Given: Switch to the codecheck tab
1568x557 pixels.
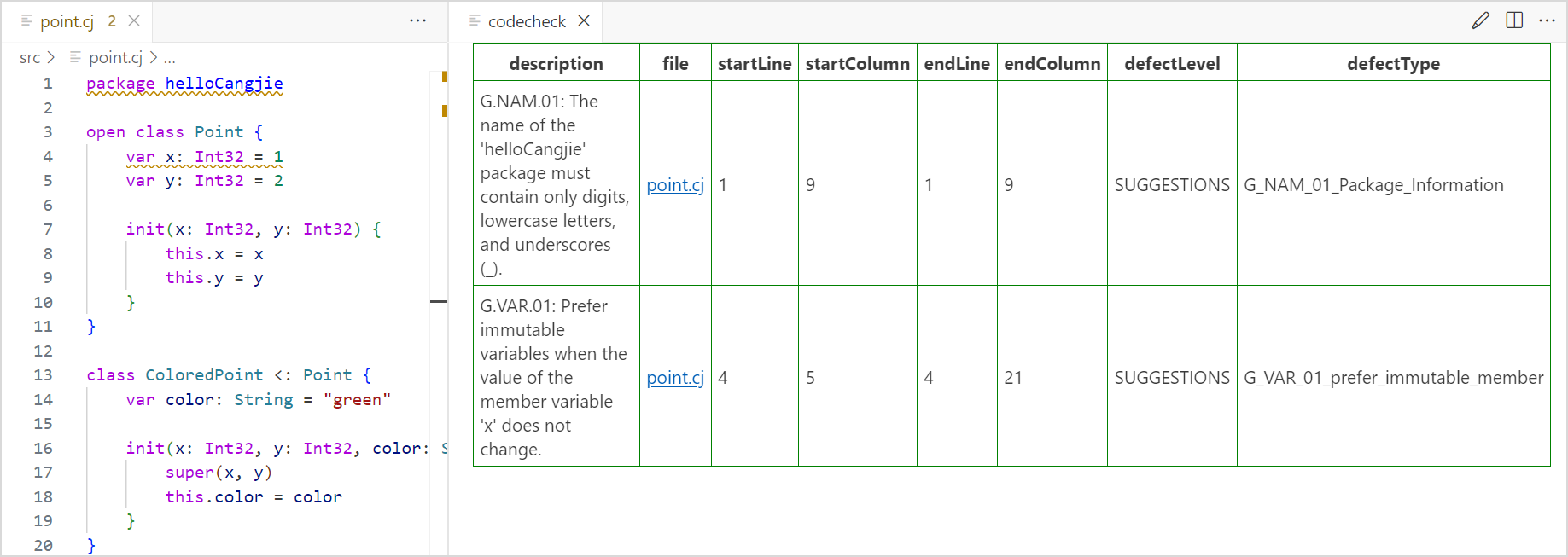Looking at the screenshot, I should (527, 21).
